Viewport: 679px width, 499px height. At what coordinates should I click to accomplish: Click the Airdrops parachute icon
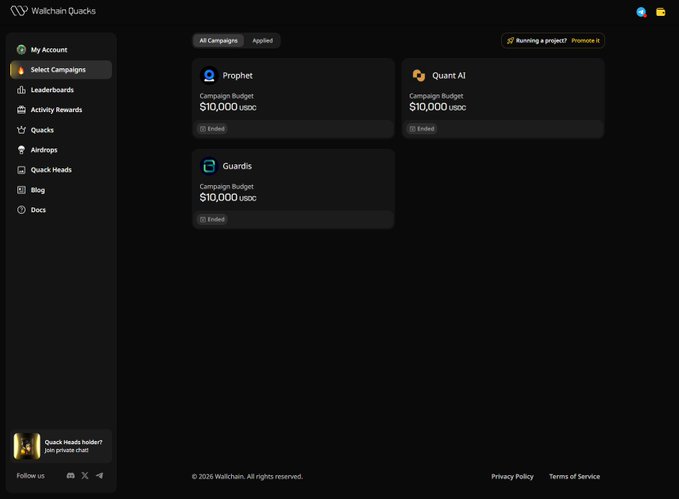[21, 150]
